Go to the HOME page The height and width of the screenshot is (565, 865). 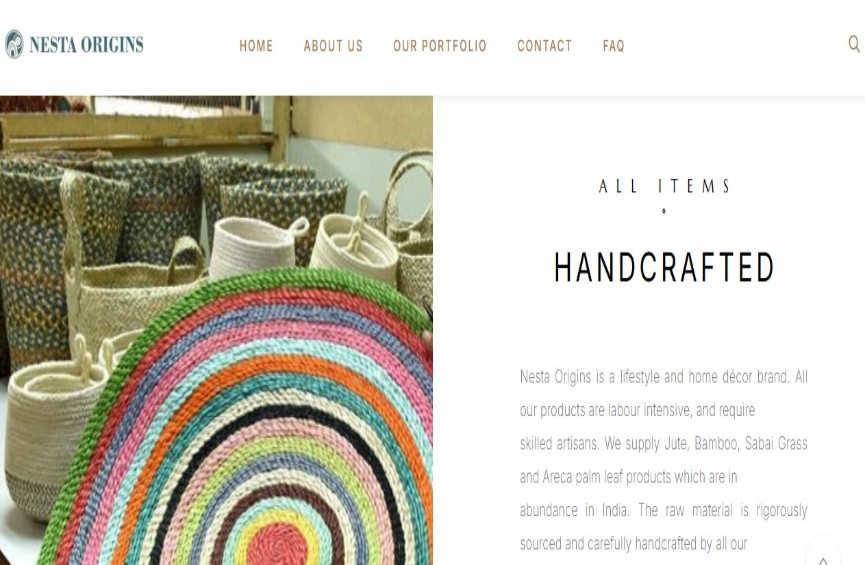tap(256, 46)
